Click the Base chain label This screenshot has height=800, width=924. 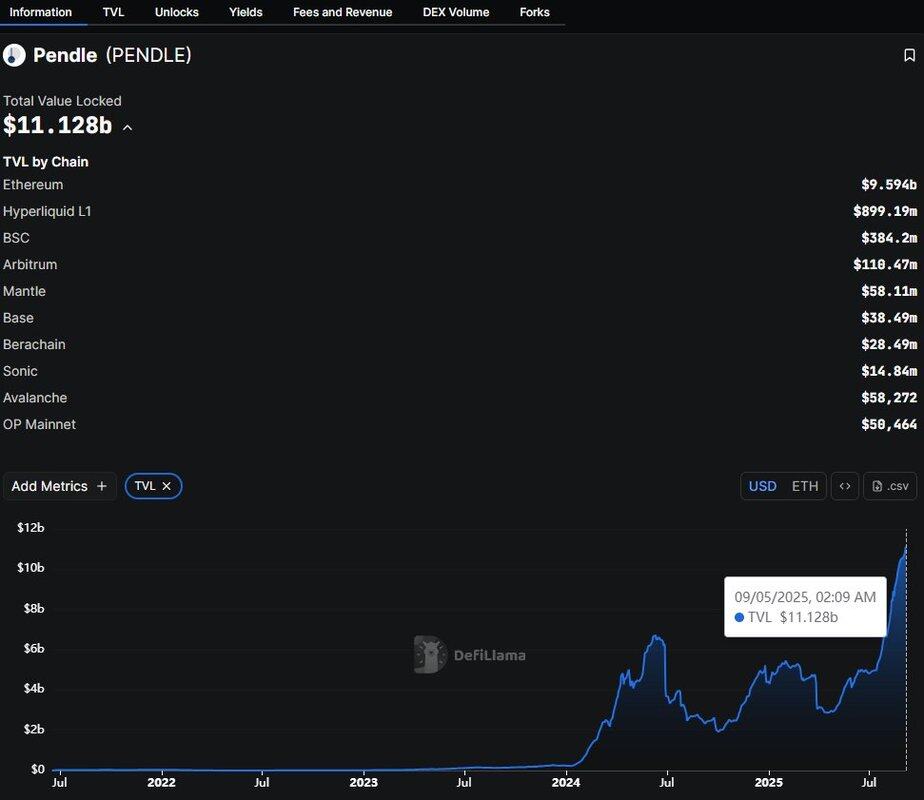[x=18, y=318]
